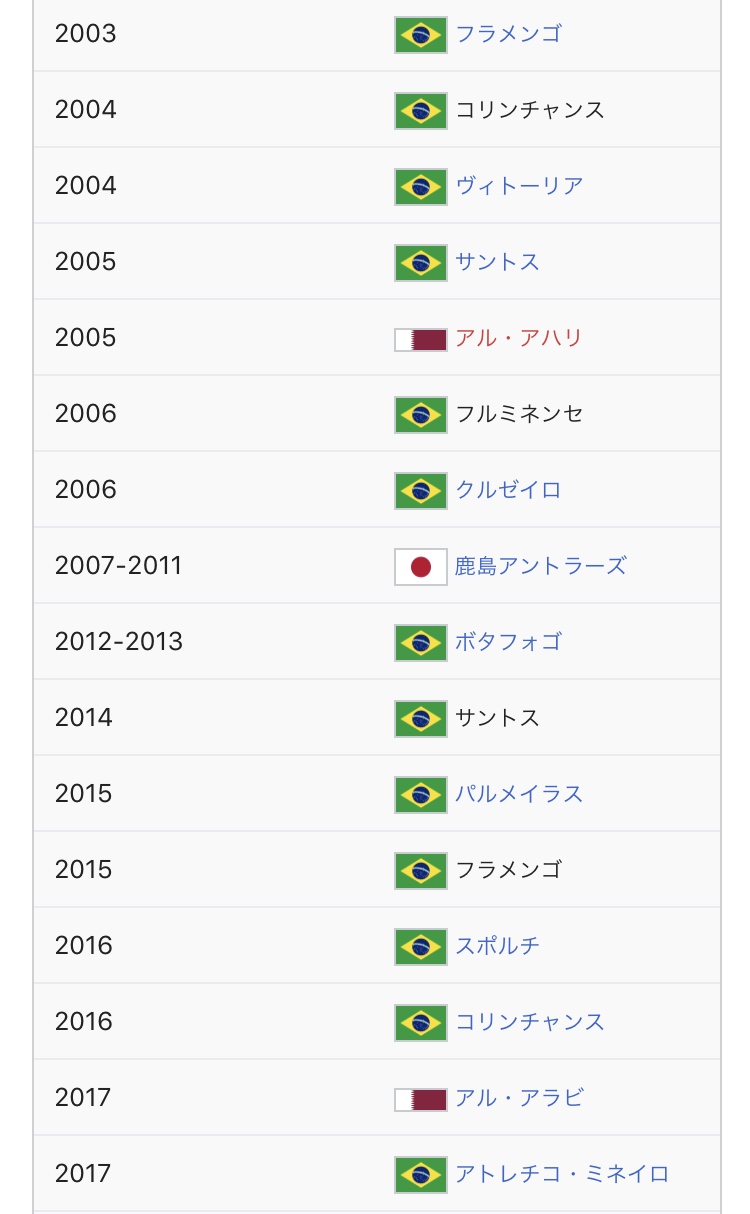Click the Qatar flag beside アル・アラビ
750x1214 pixels.
tap(420, 1099)
